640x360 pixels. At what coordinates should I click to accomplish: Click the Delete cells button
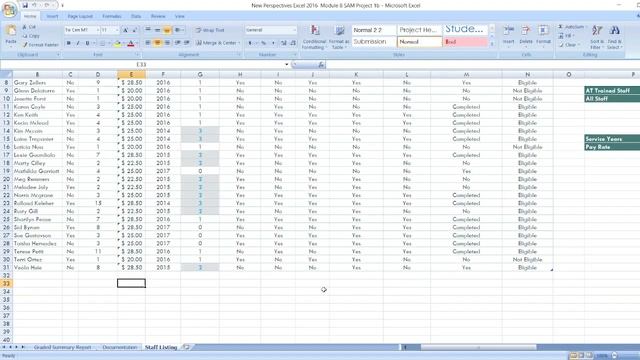pyautogui.click(x=526, y=36)
